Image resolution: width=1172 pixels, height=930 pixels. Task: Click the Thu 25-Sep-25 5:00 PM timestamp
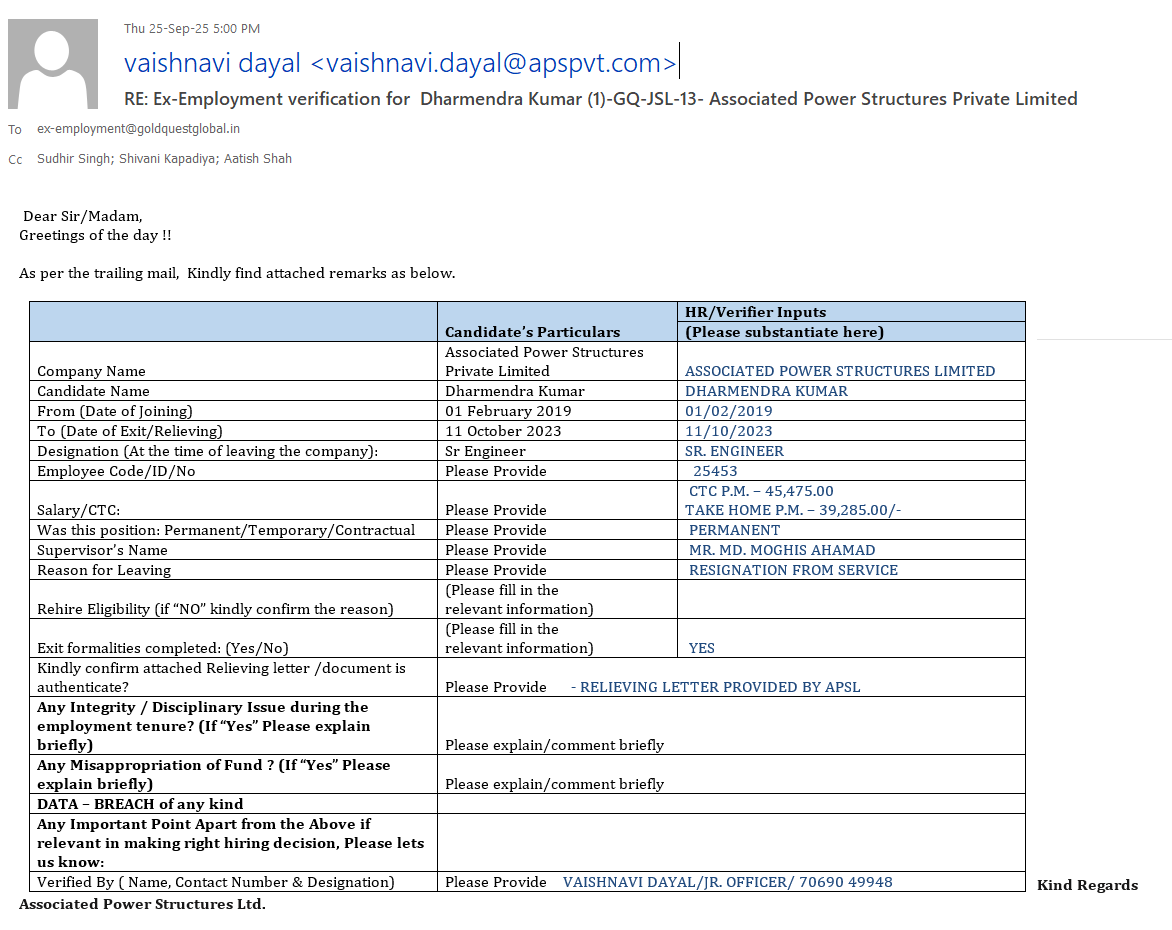click(x=191, y=29)
